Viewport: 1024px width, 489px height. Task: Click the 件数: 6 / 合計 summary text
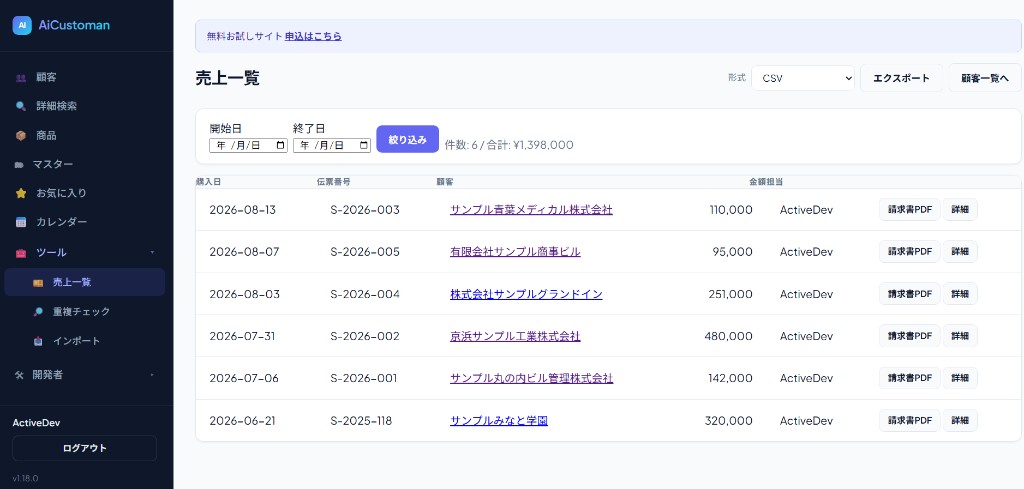click(x=509, y=145)
